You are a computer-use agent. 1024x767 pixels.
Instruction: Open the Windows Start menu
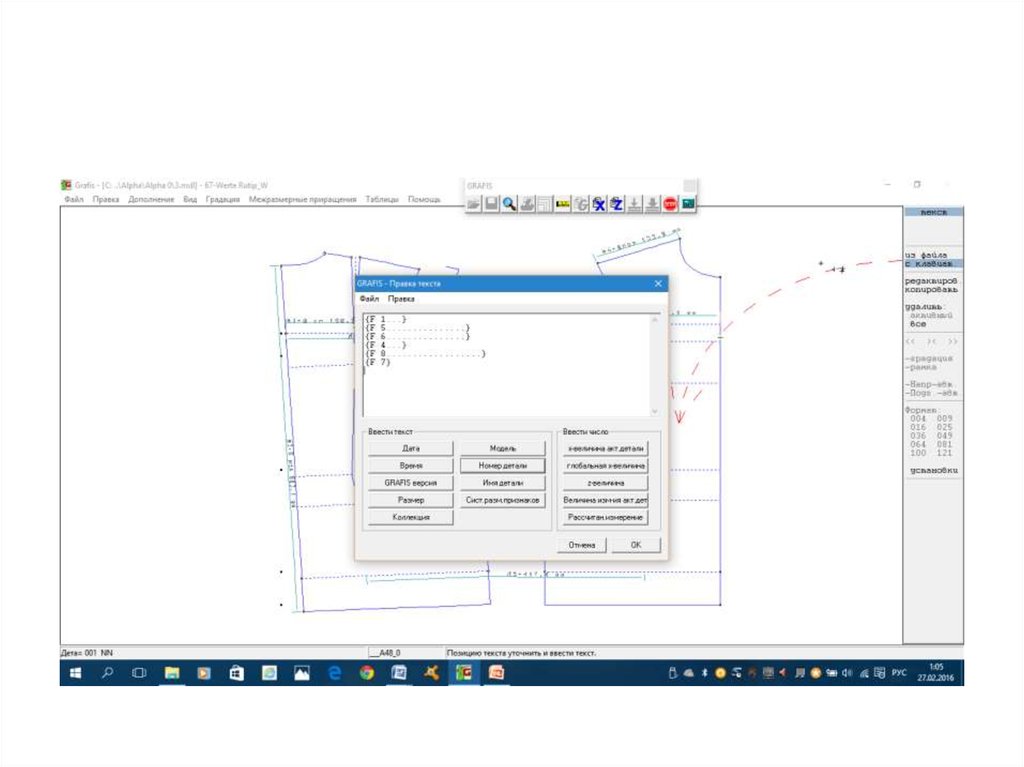pyautogui.click(x=75, y=673)
